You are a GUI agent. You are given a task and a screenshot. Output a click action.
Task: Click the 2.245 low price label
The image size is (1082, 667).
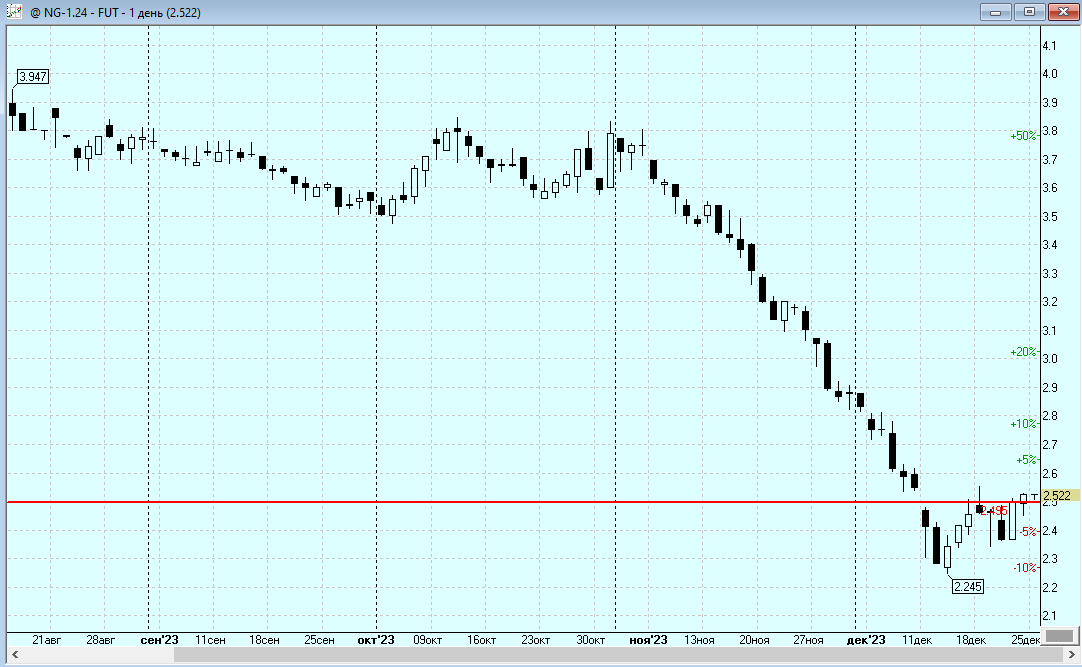pos(967,586)
